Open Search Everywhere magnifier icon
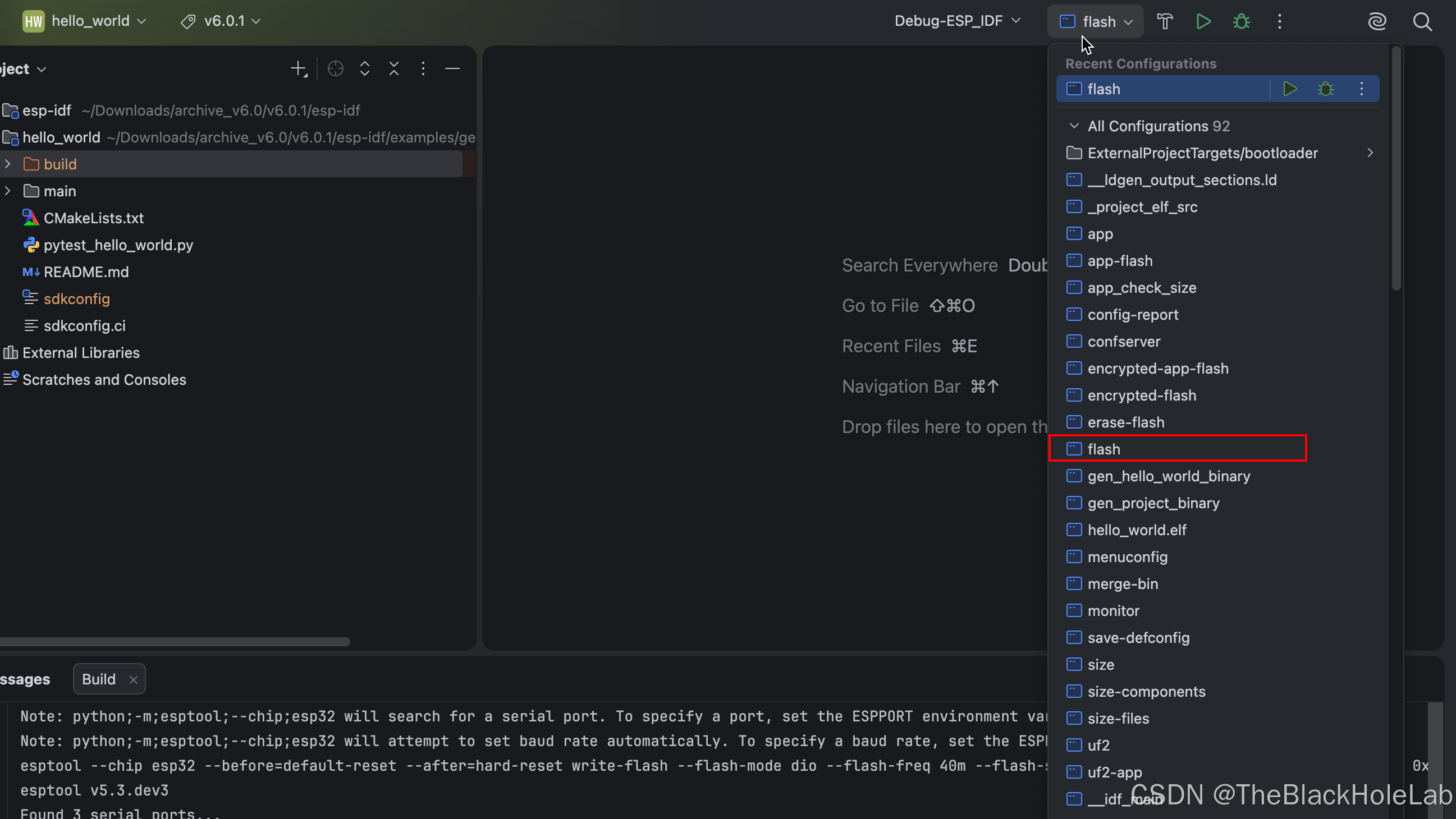The height and width of the screenshot is (819, 1456). click(1422, 21)
